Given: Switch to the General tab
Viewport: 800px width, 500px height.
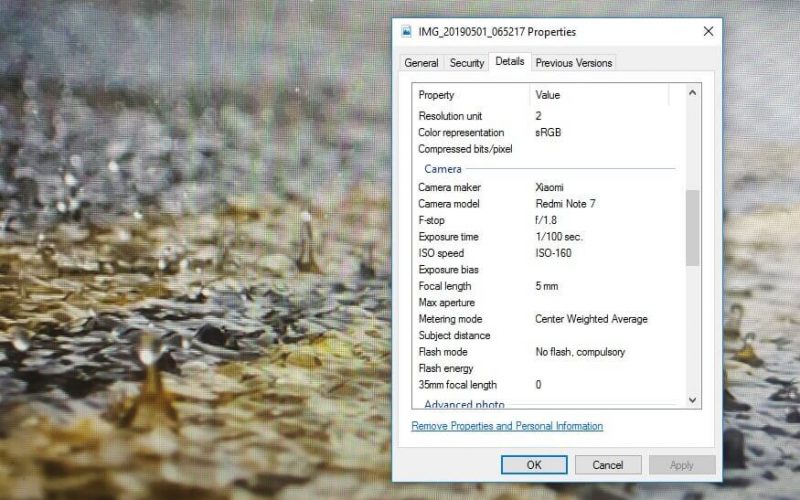Looking at the screenshot, I should coord(421,63).
